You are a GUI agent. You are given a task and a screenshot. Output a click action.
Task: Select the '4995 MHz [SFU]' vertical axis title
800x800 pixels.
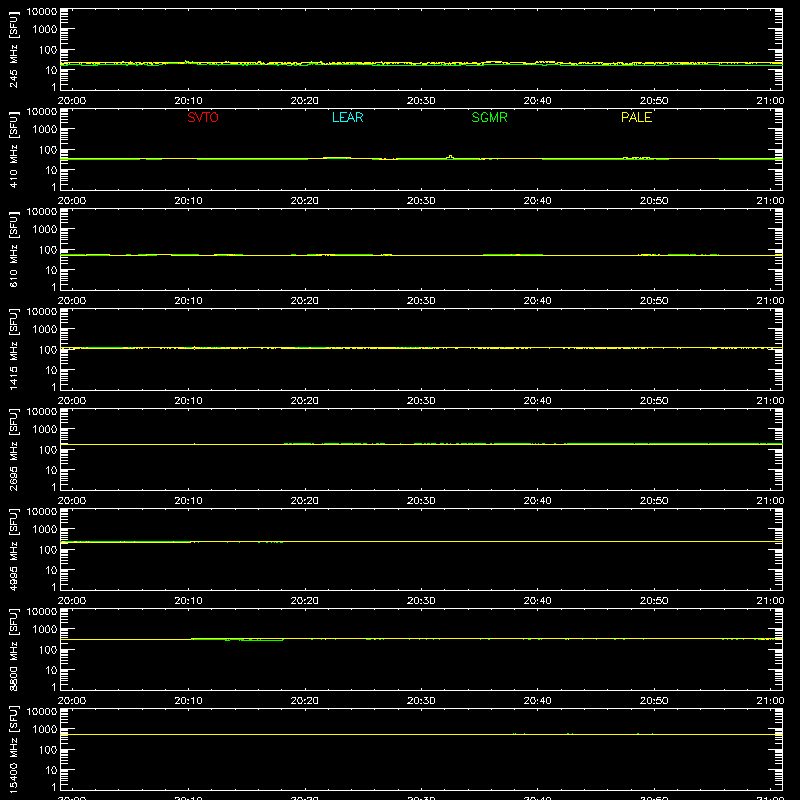(13, 549)
